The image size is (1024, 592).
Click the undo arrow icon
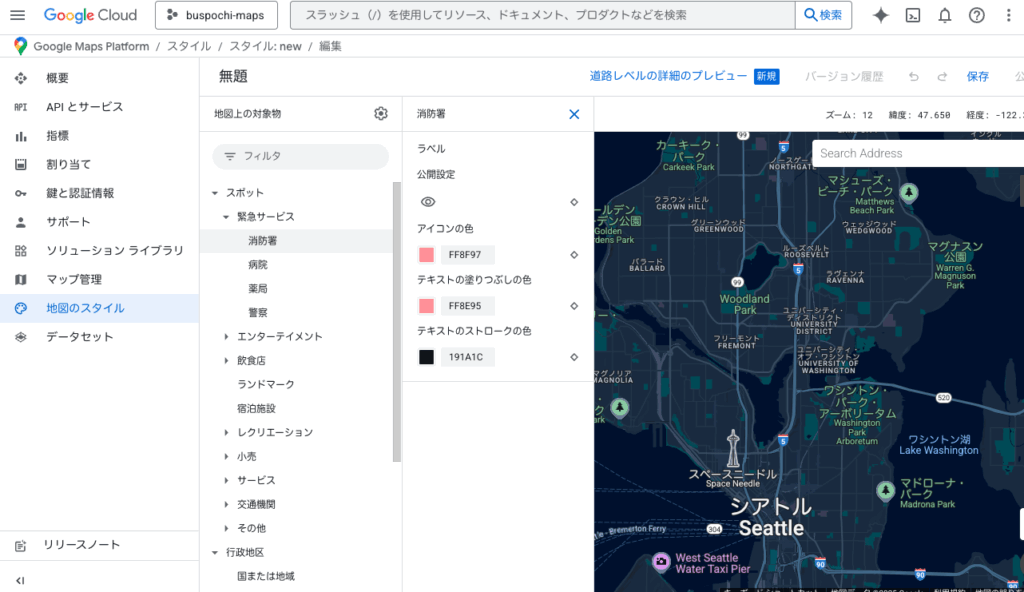point(913,77)
